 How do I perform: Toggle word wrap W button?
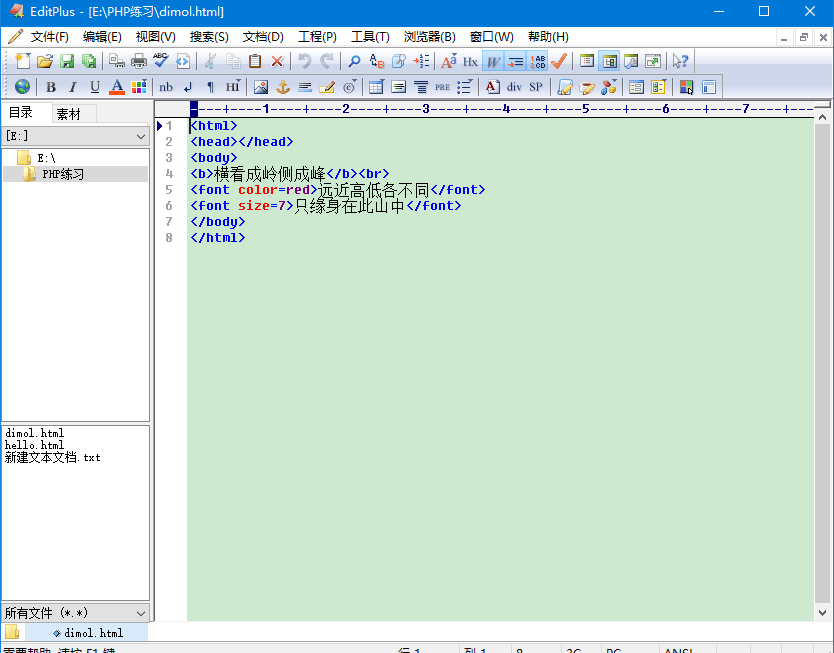point(493,61)
